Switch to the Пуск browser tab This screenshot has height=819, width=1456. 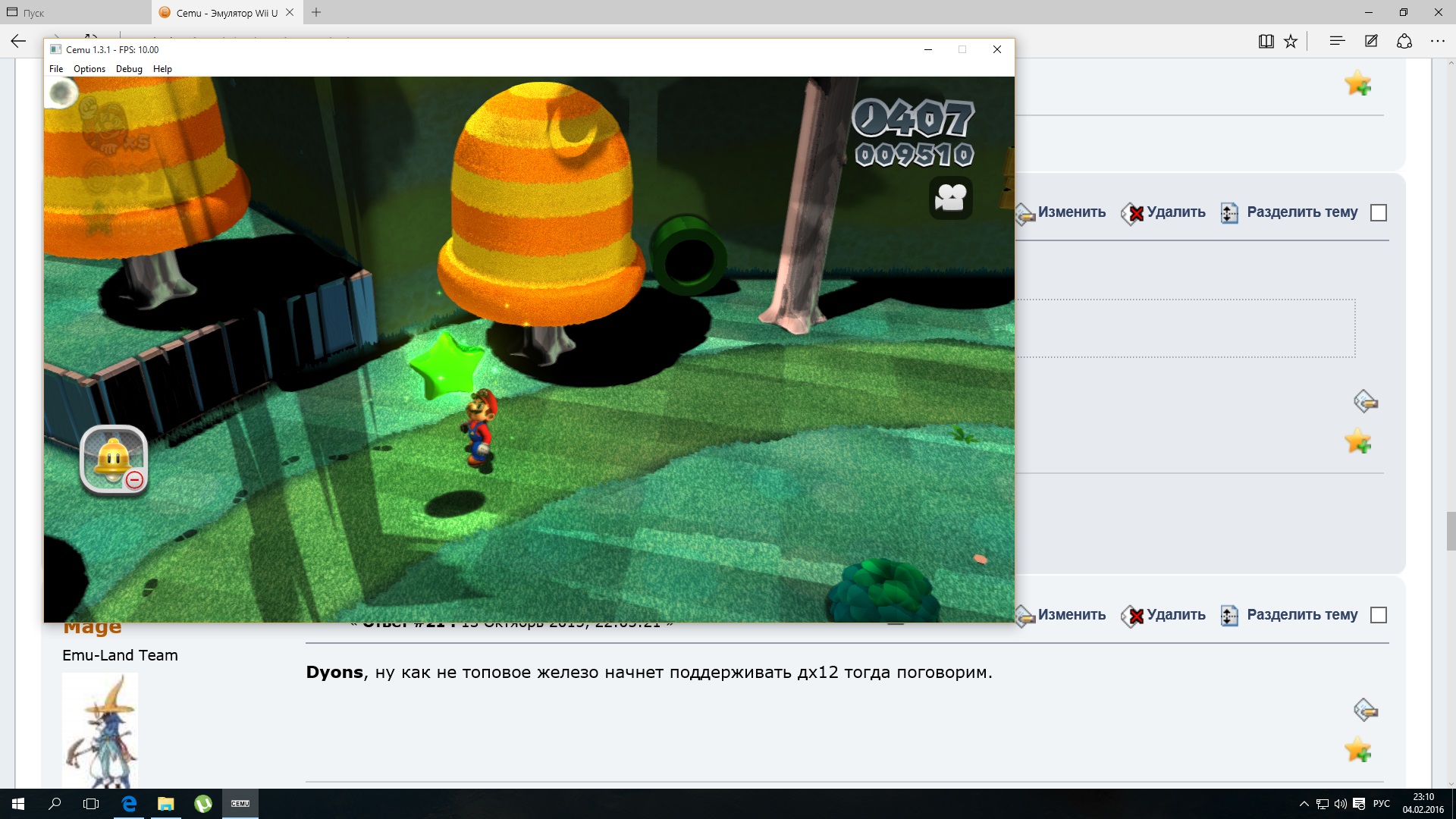pos(76,13)
